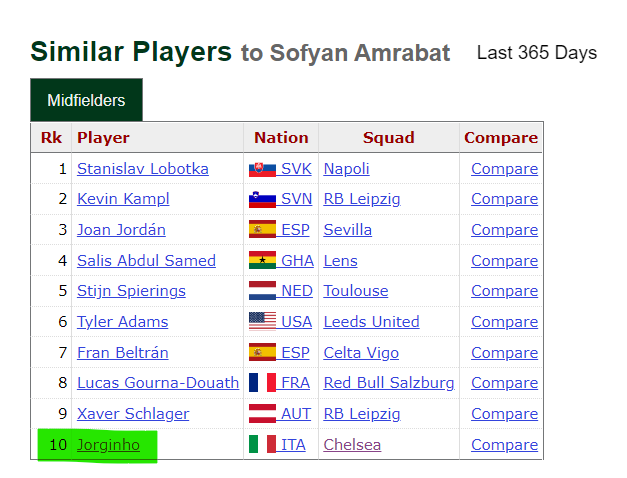The image size is (627, 478).
Task: Click Compare link for Xaver Schlager
Action: point(504,414)
